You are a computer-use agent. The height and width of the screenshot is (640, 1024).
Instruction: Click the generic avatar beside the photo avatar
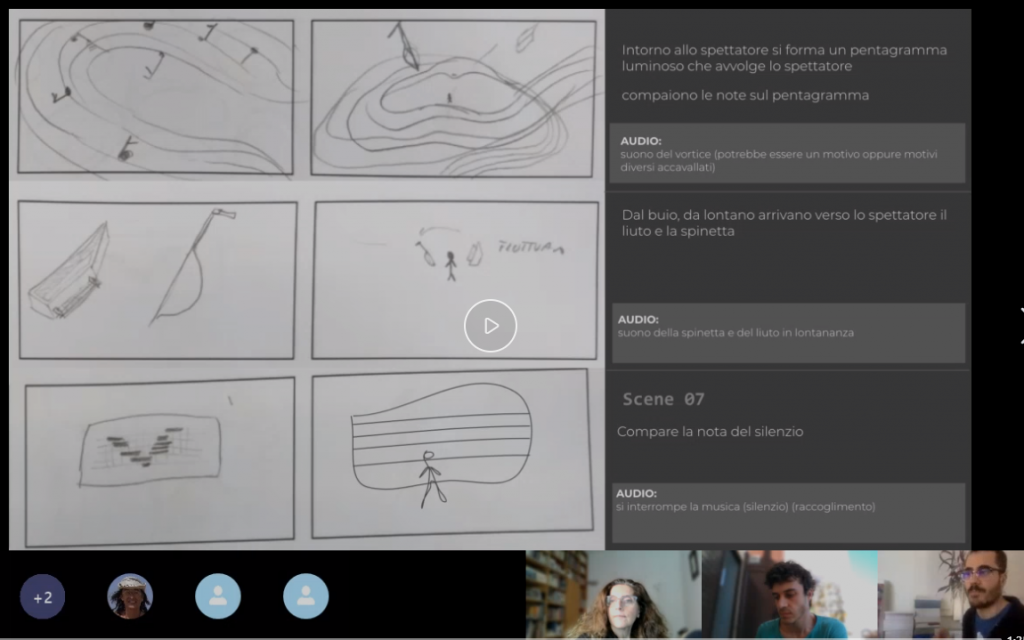(218, 596)
